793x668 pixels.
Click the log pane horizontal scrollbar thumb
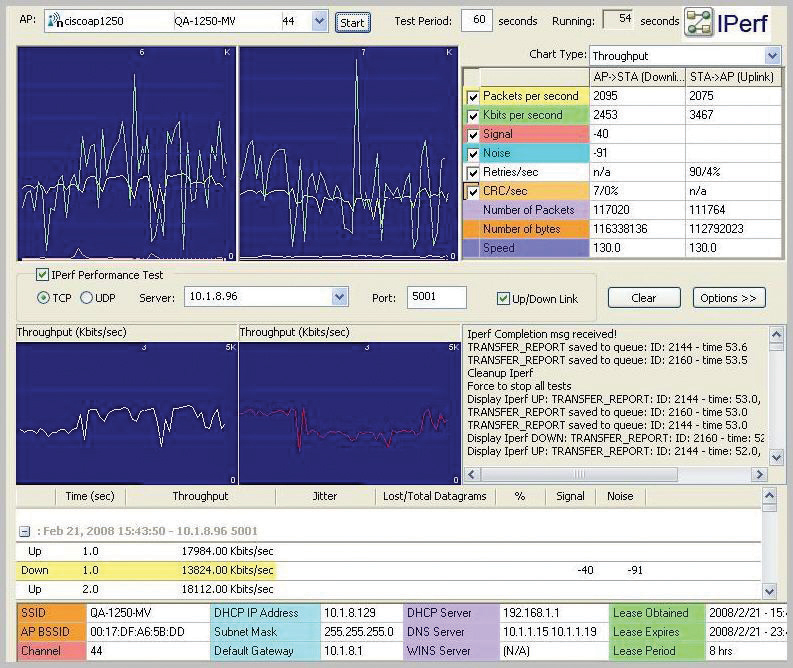tap(579, 474)
